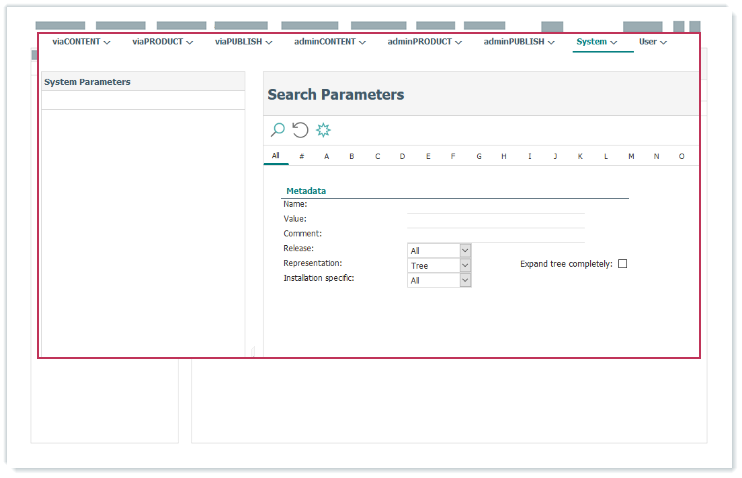The width and height of the screenshot is (742, 478).
Task: Filter parameters by letter A
Action: (x=327, y=157)
